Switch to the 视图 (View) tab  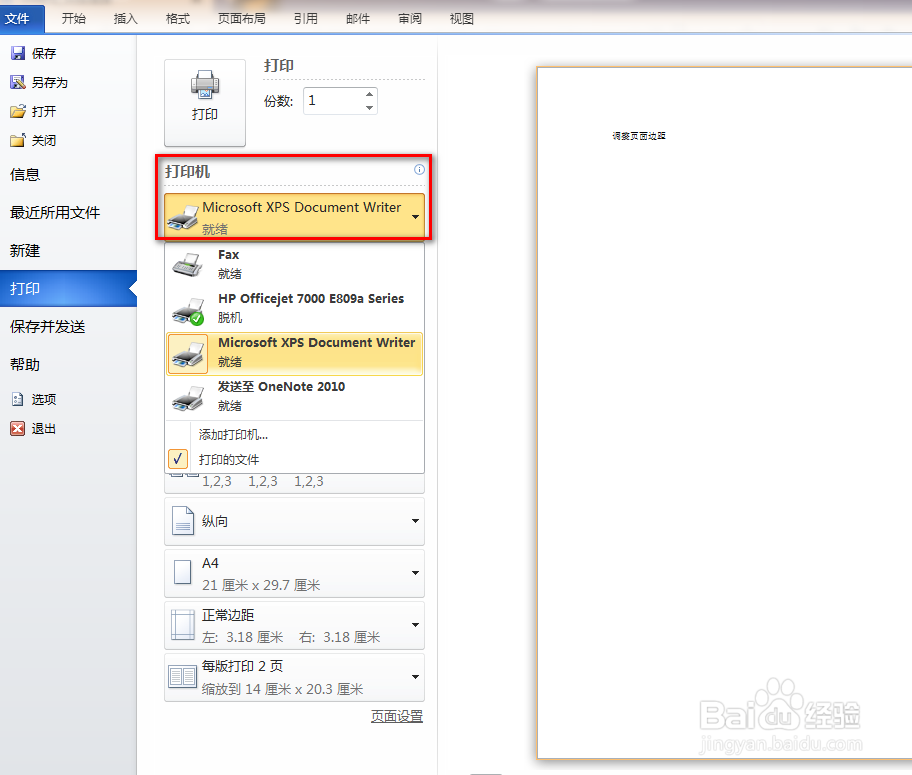pyautogui.click(x=462, y=19)
